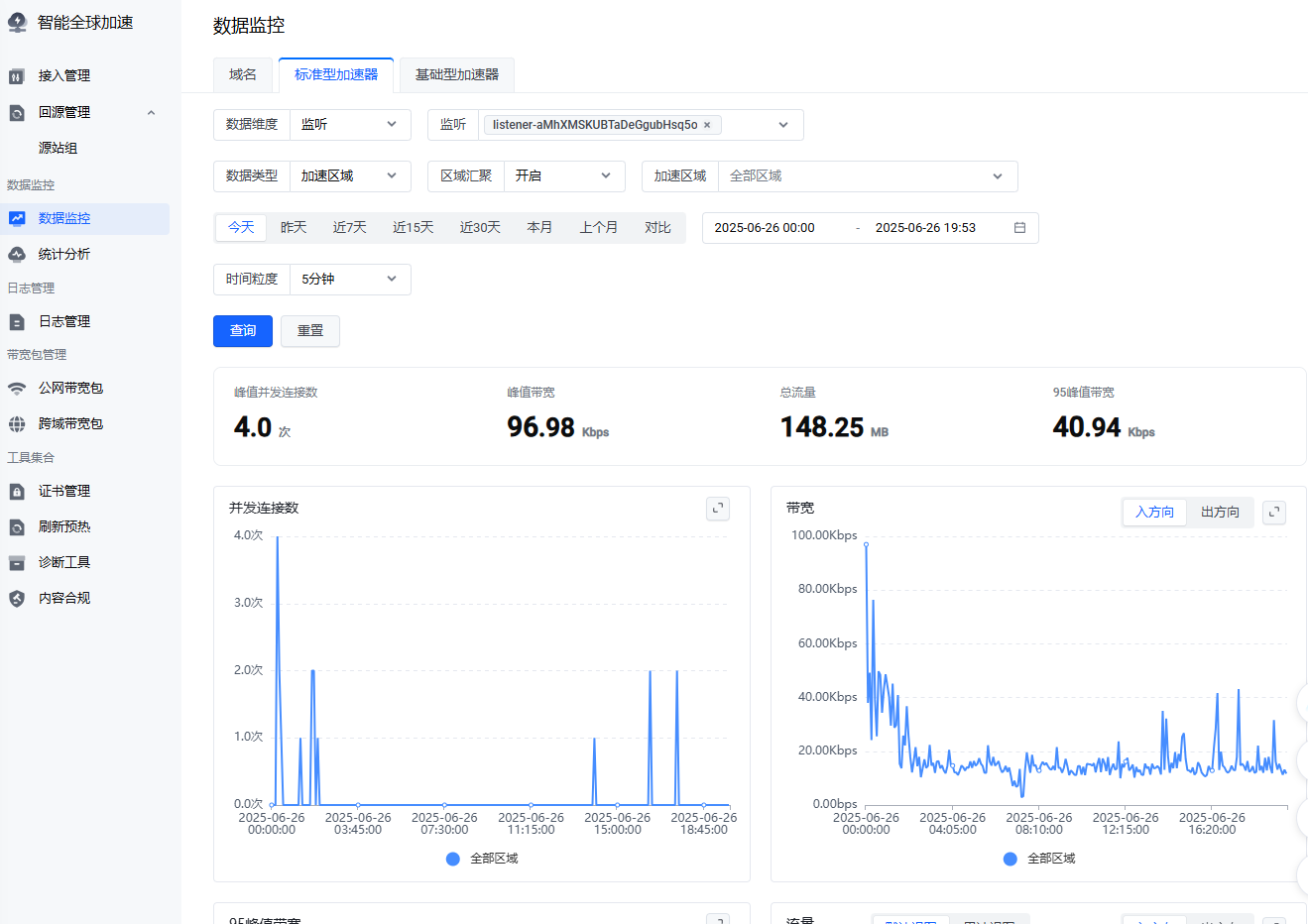Screen dimensions: 1308x924
Task: Switch to the 基础型加速器 tab
Action: pos(456,75)
